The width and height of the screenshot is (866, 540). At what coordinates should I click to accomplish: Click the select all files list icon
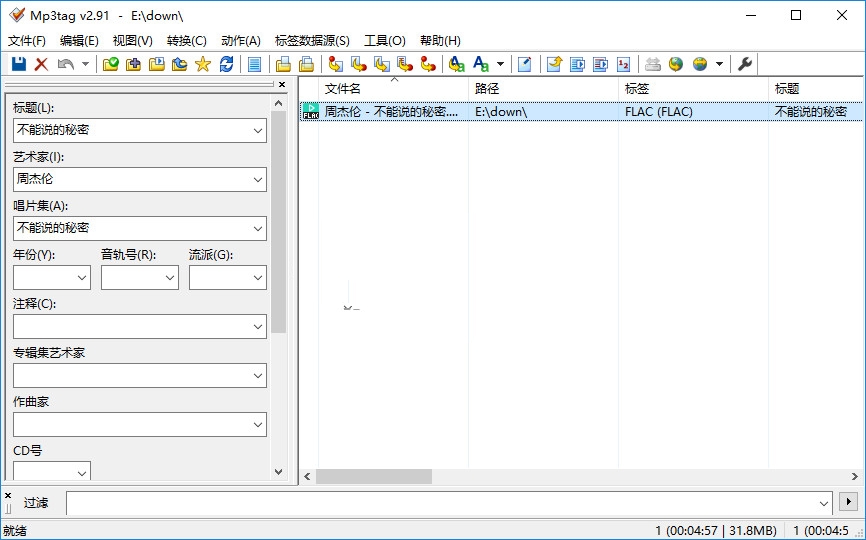pyautogui.click(x=255, y=64)
